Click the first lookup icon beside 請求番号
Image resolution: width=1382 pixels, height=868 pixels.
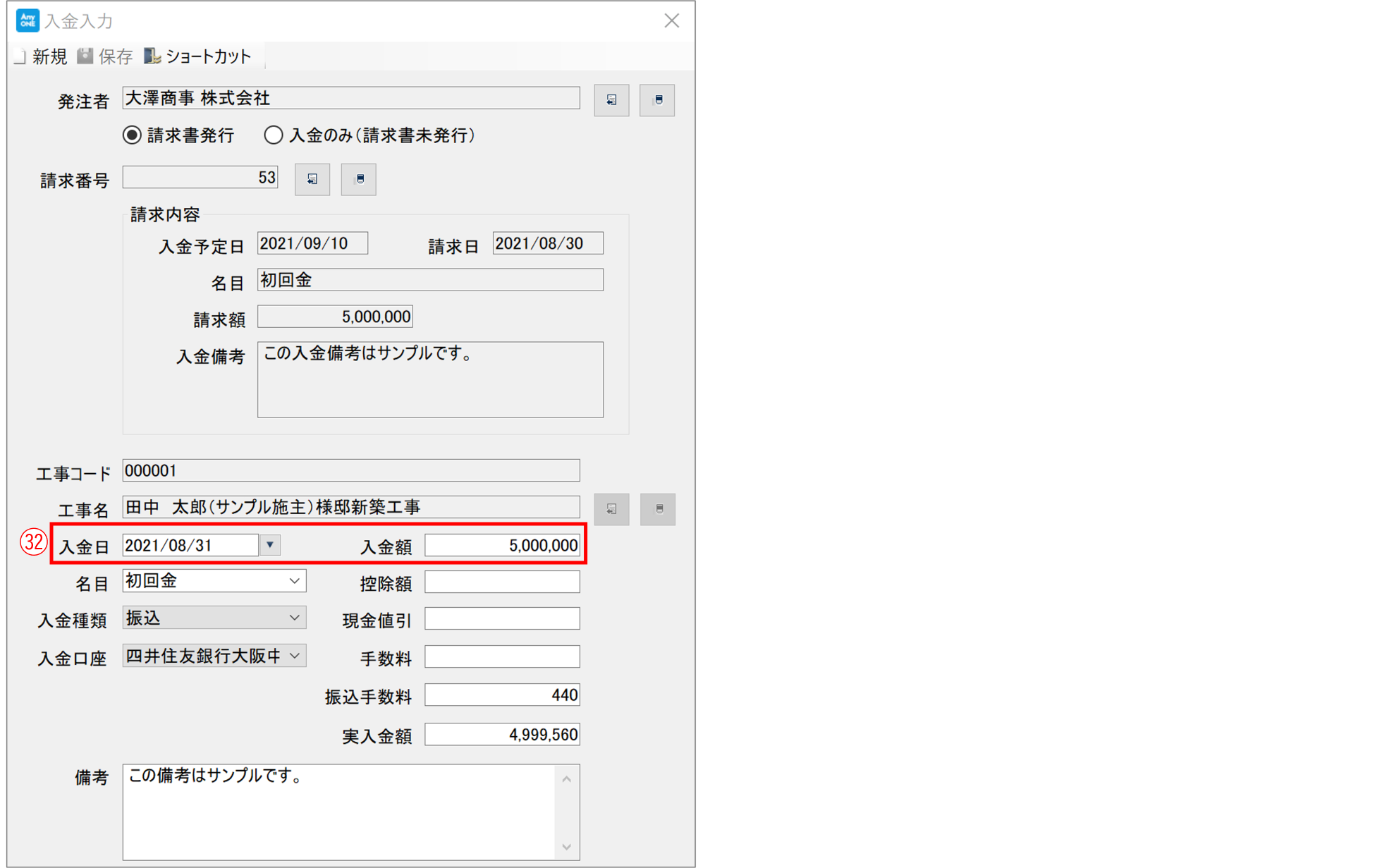pyautogui.click(x=312, y=179)
